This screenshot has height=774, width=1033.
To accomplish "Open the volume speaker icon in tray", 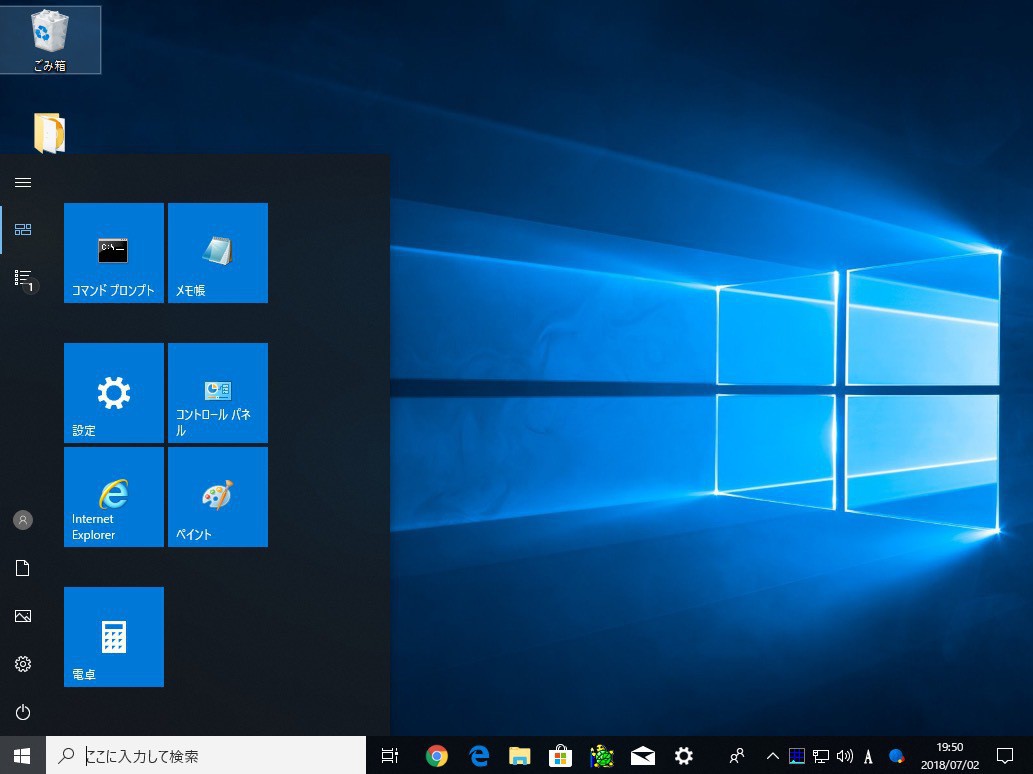I will coord(845,756).
